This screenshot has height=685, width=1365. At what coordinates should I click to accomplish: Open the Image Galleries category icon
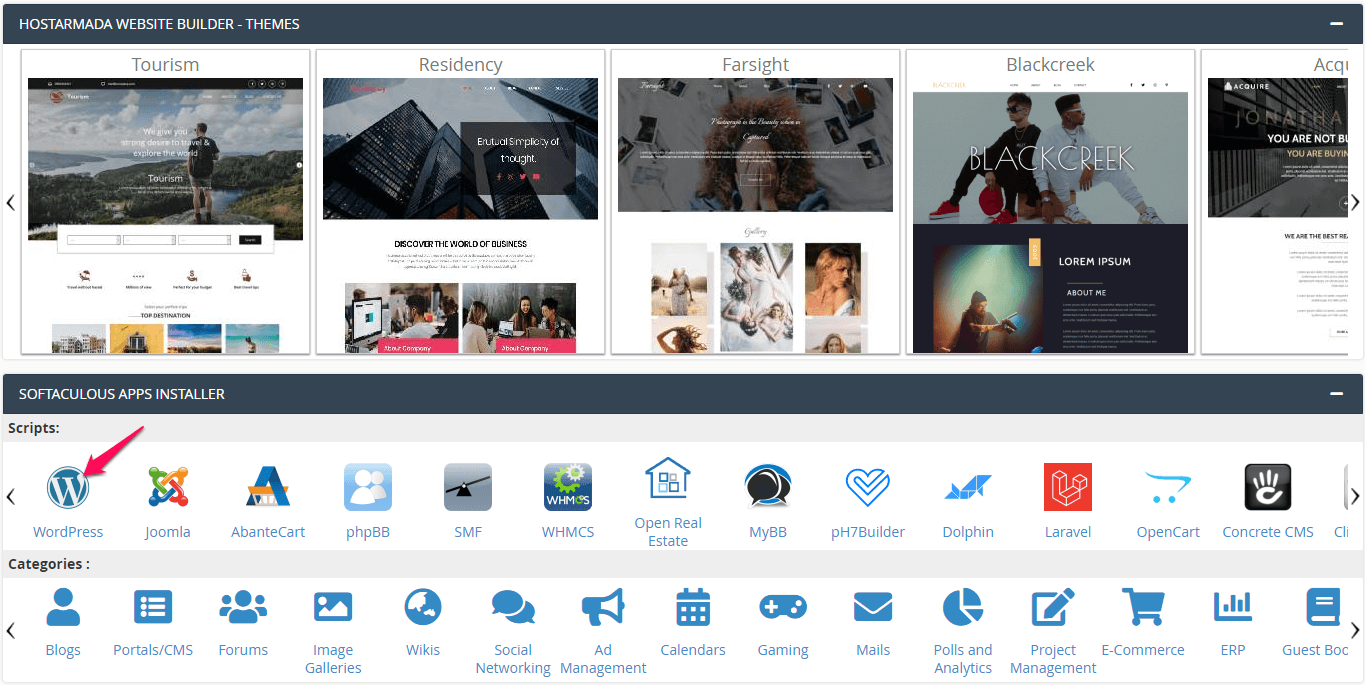click(333, 607)
